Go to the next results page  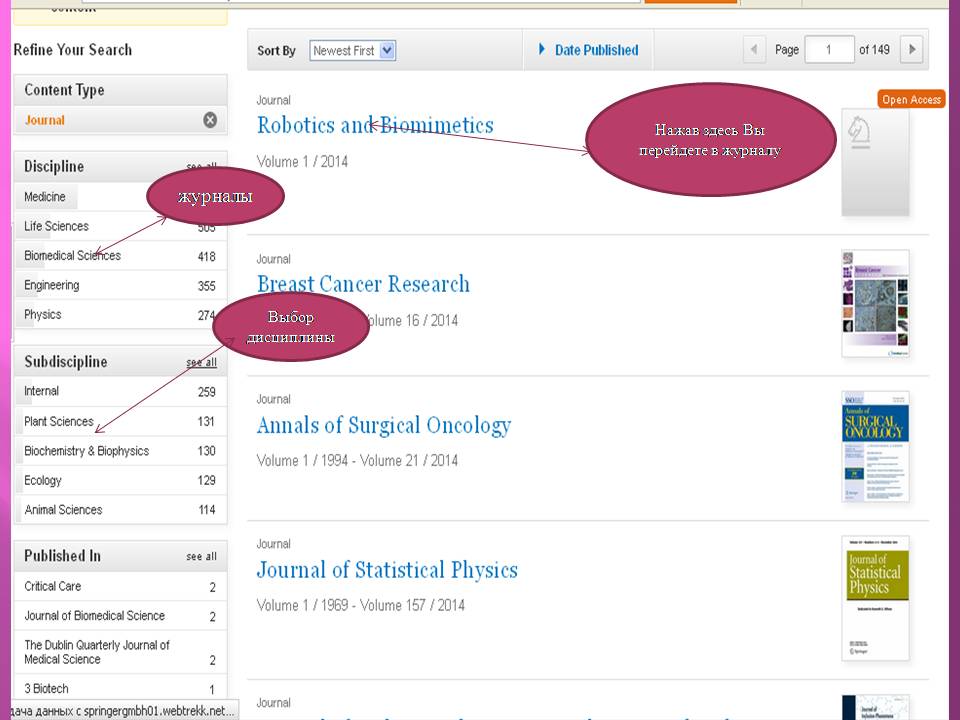(910, 50)
